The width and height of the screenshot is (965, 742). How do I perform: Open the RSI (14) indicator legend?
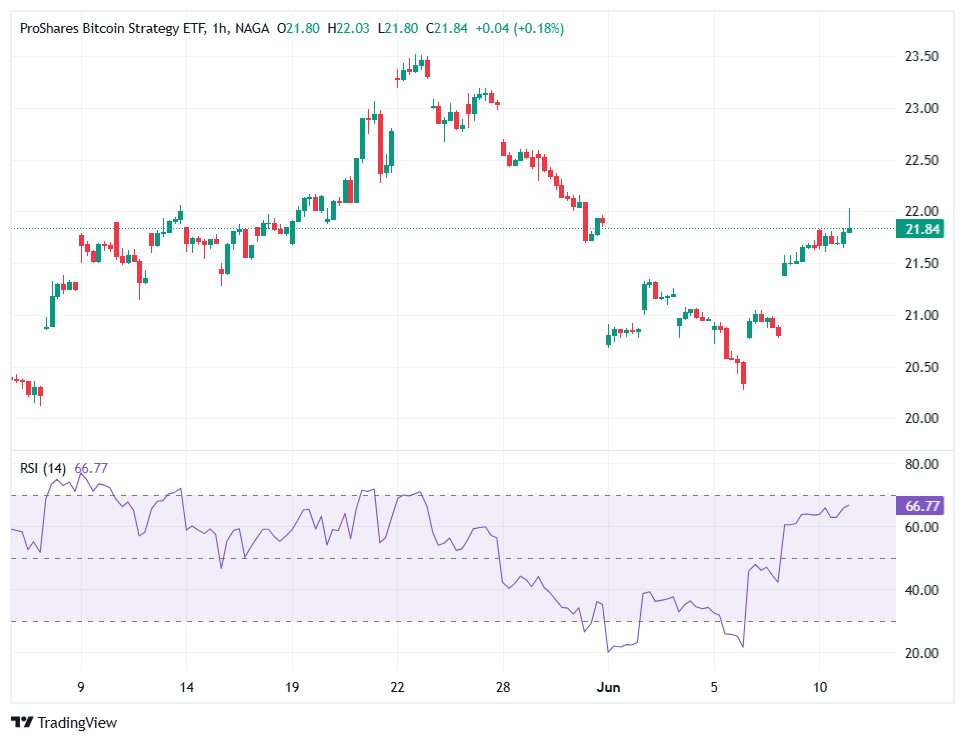click(x=44, y=468)
